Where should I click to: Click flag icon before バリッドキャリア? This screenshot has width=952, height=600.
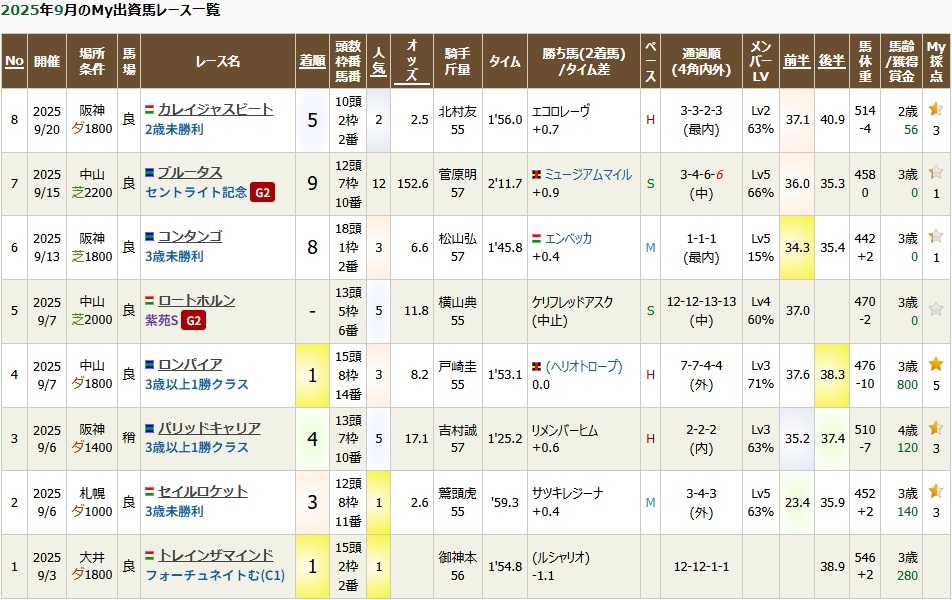pyautogui.click(x=149, y=429)
